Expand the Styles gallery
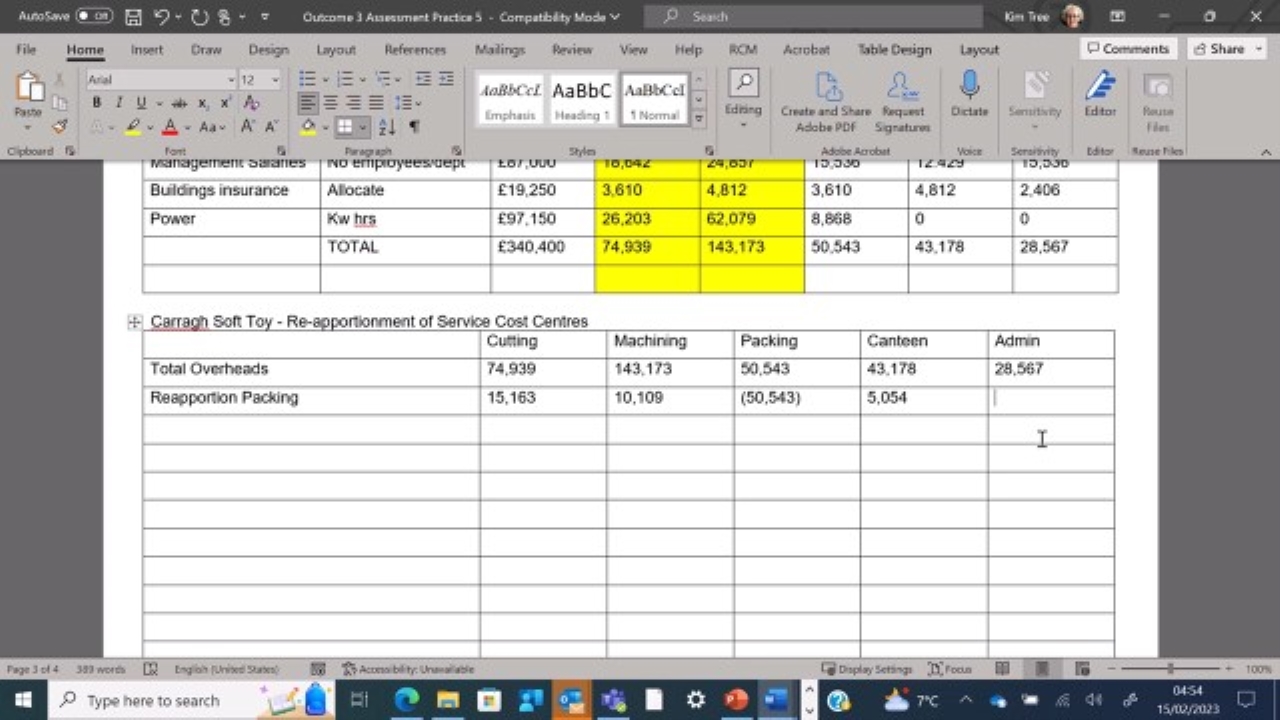The height and width of the screenshot is (720, 1280). 698,117
